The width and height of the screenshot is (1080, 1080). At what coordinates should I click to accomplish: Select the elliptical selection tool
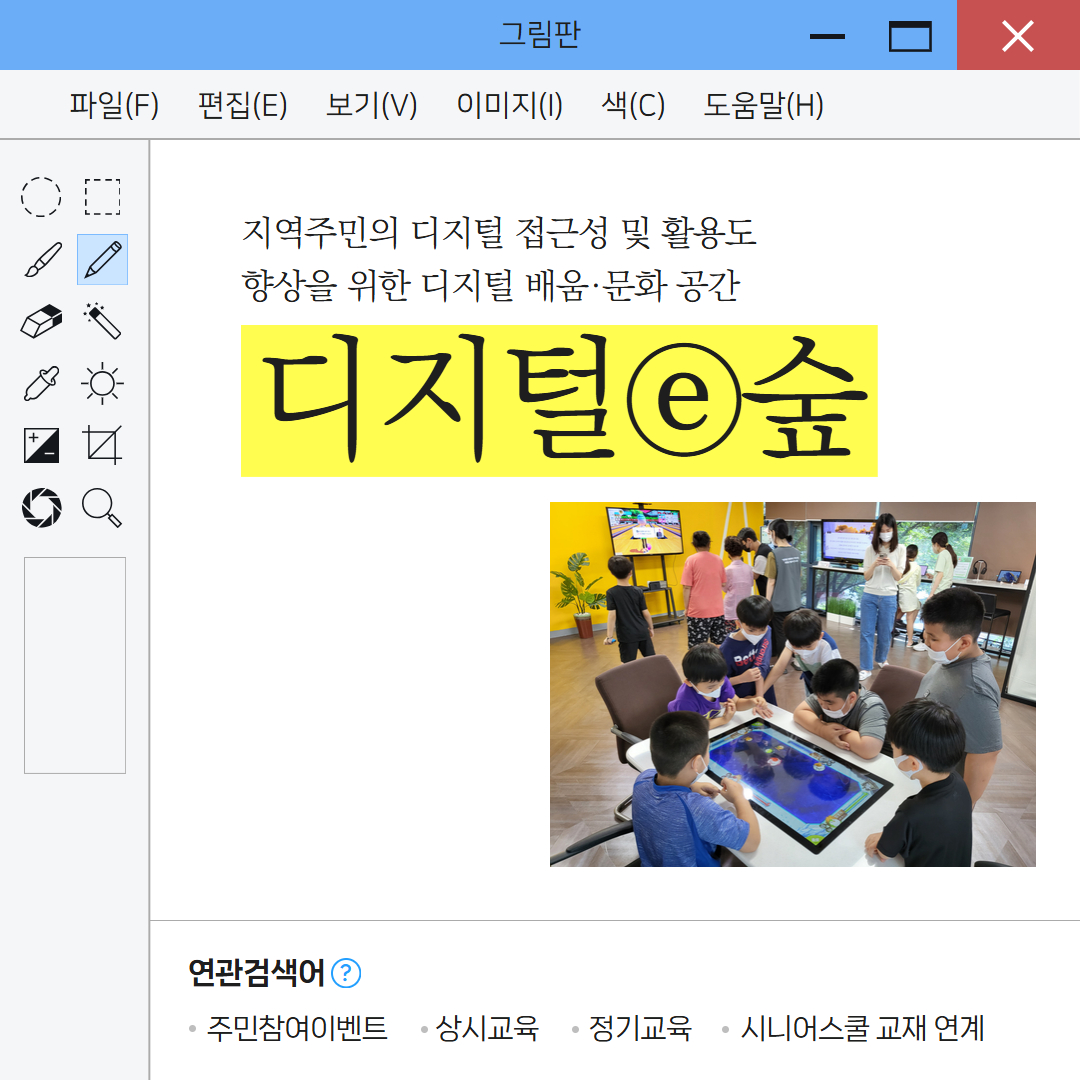click(41, 197)
